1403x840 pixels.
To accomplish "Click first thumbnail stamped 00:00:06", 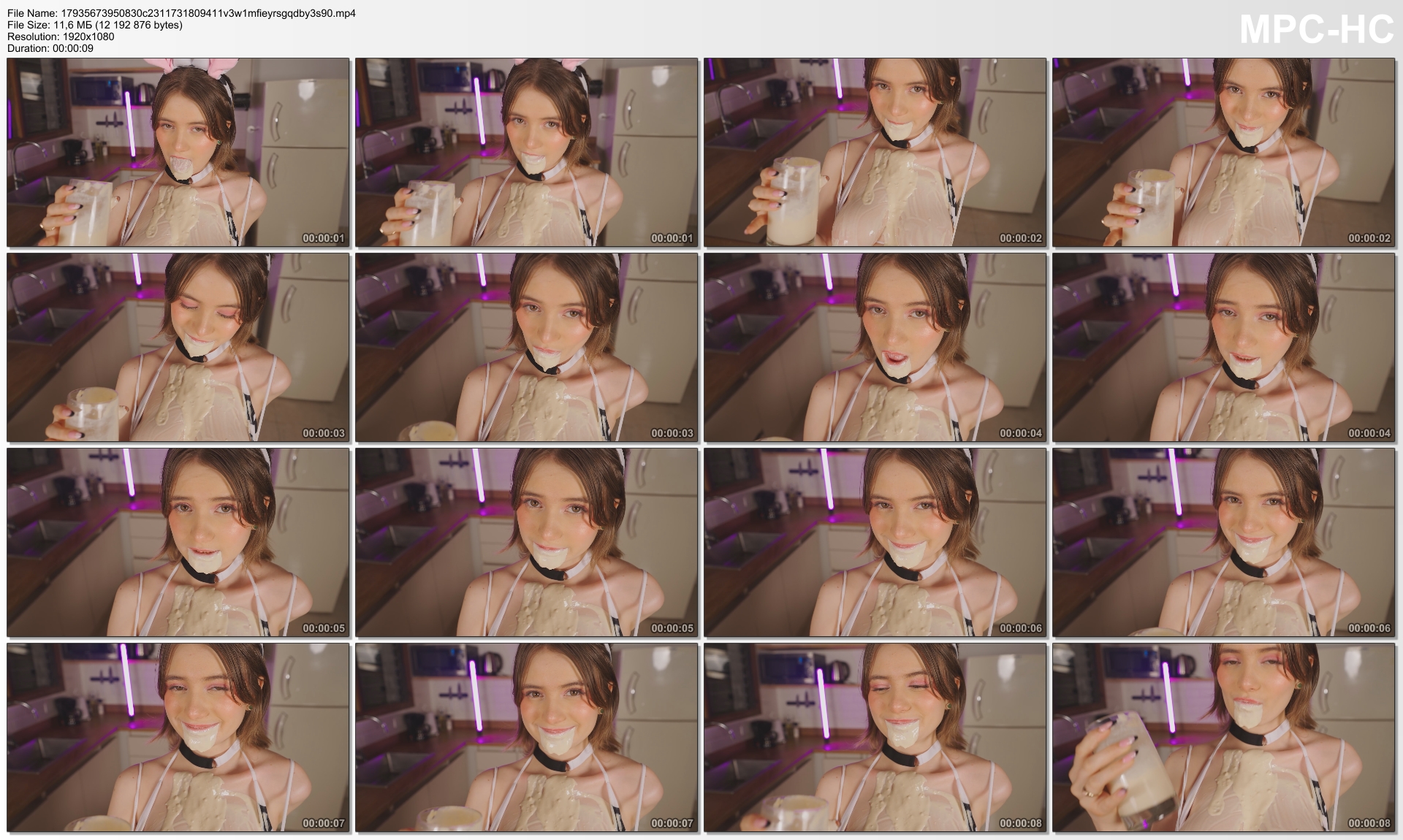I will pyautogui.click(x=875, y=543).
